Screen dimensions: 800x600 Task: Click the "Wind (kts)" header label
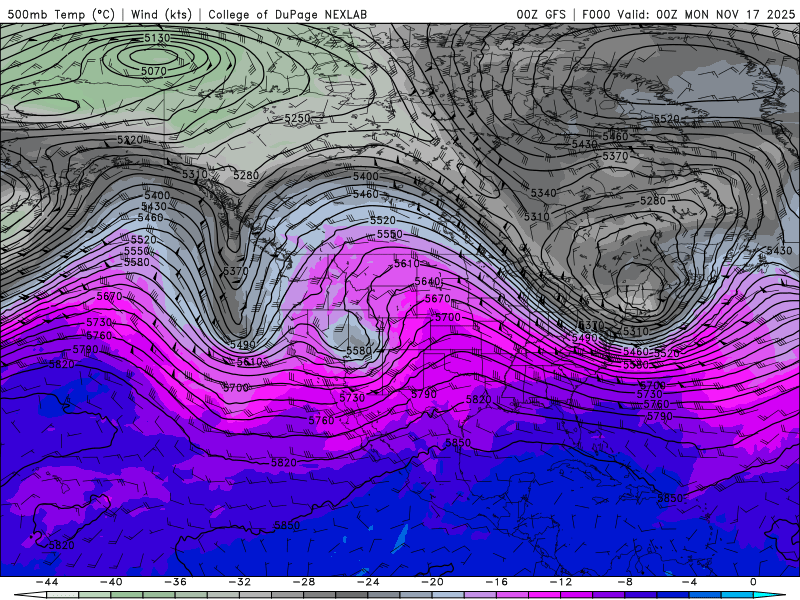click(161, 14)
